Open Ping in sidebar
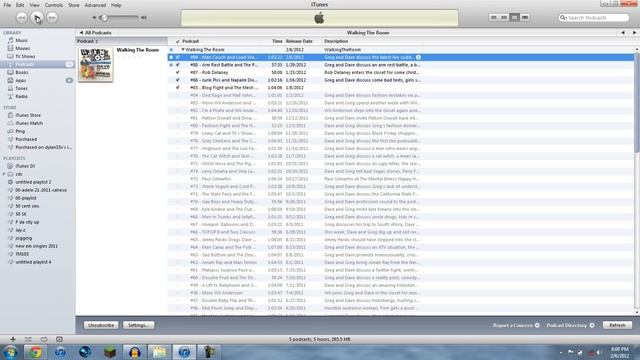Image resolution: width=640 pixels, height=360 pixels. (x=20, y=131)
